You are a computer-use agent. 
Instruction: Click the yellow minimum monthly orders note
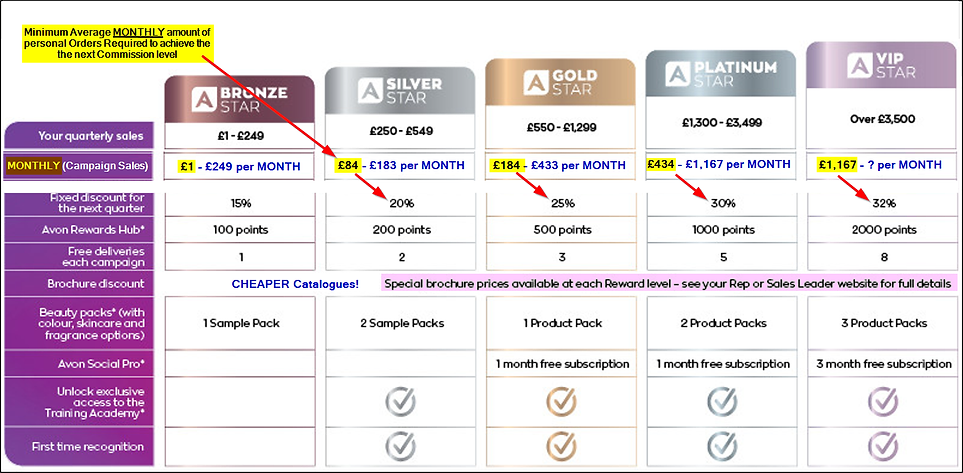pos(117,43)
